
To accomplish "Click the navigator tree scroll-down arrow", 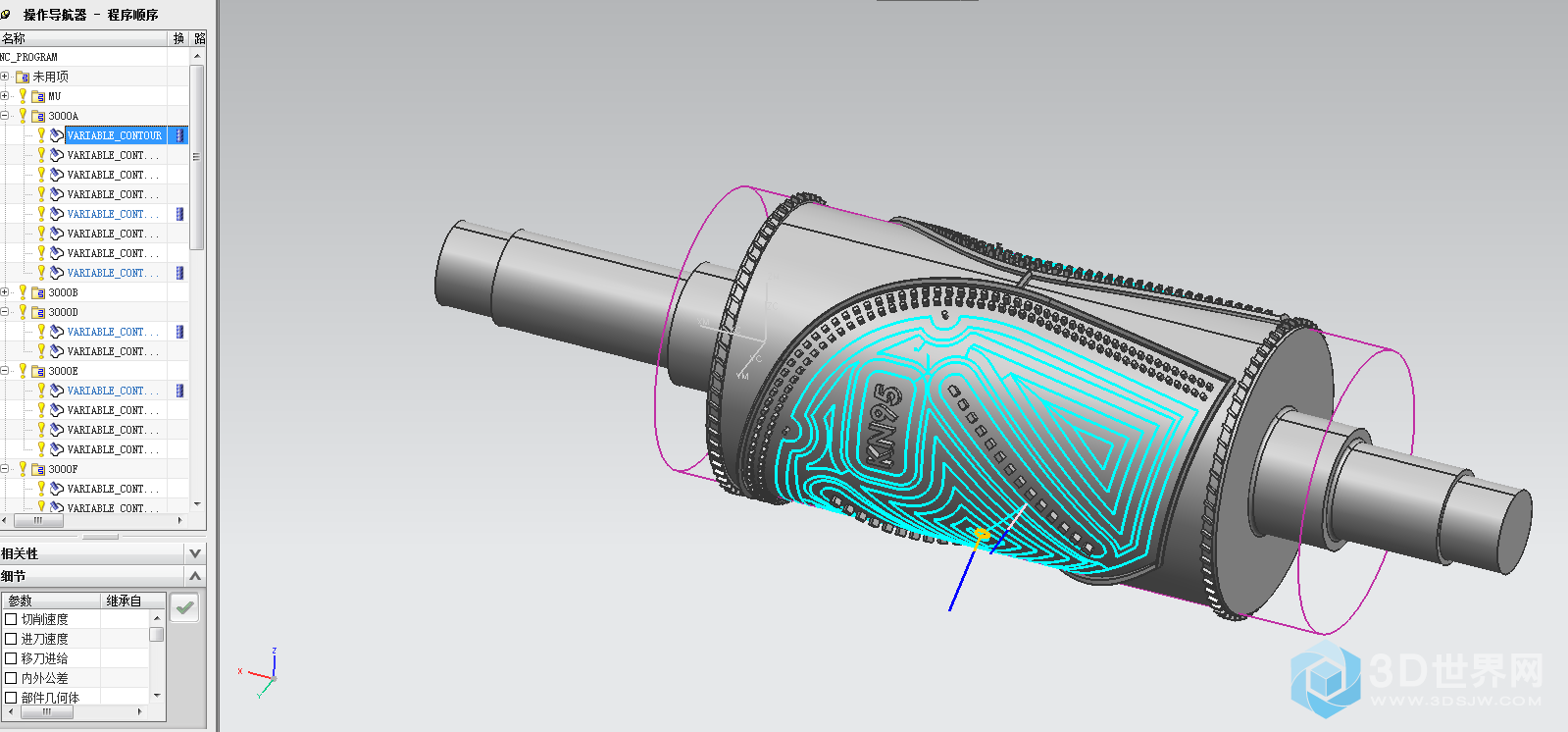I will click(196, 504).
